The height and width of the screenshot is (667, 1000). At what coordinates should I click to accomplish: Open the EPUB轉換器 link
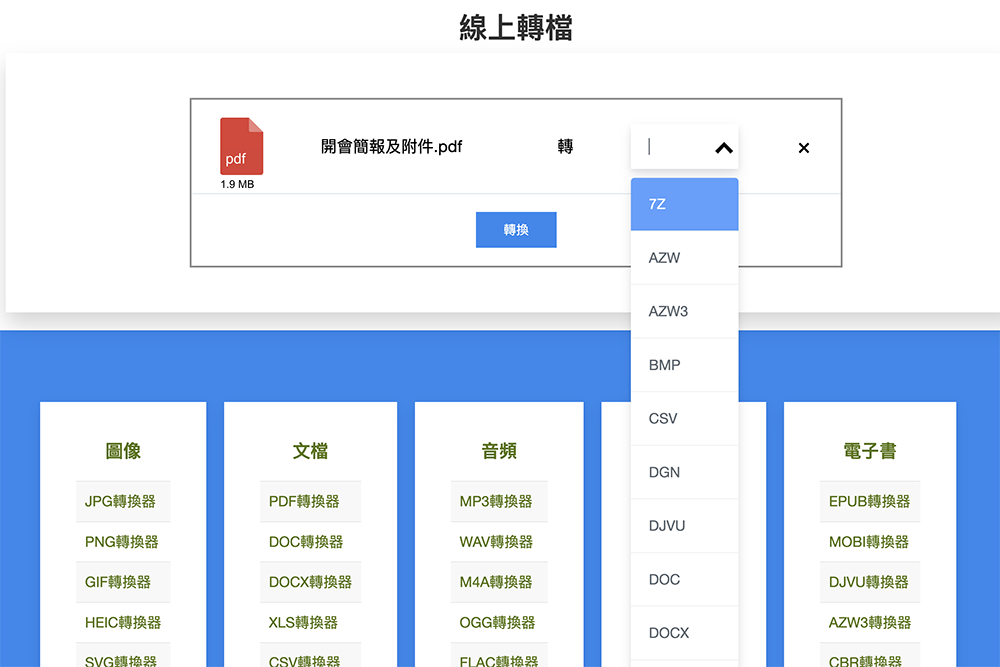click(869, 501)
